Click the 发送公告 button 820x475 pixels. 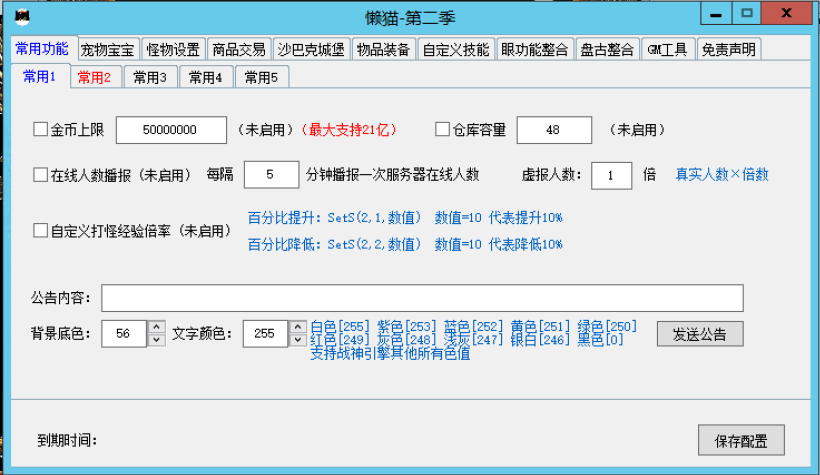[x=699, y=334]
